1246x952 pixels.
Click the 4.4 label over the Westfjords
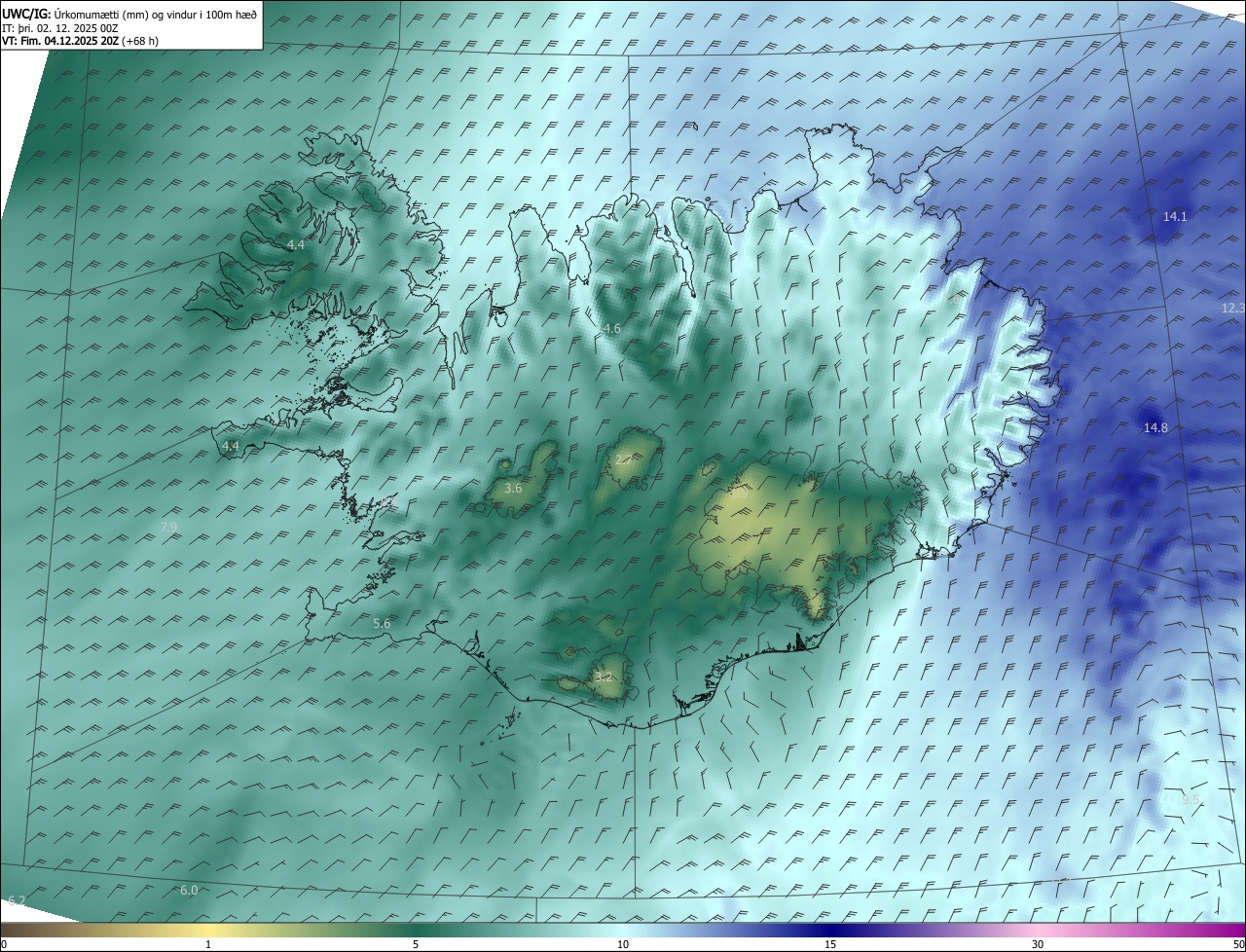point(296,245)
